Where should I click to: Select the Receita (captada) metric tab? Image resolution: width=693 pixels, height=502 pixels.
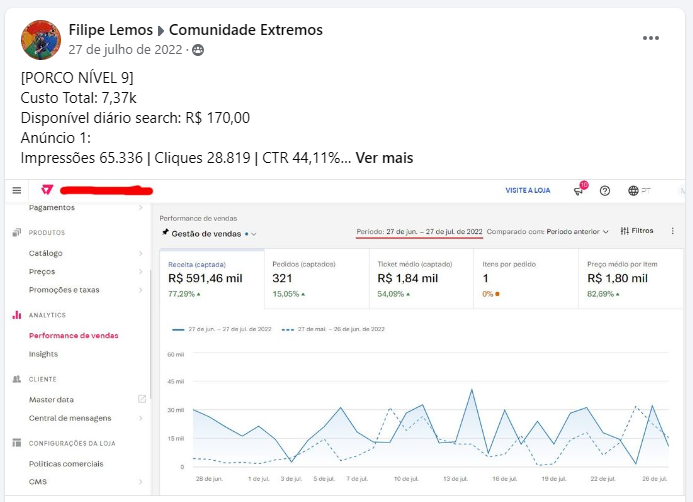point(212,279)
